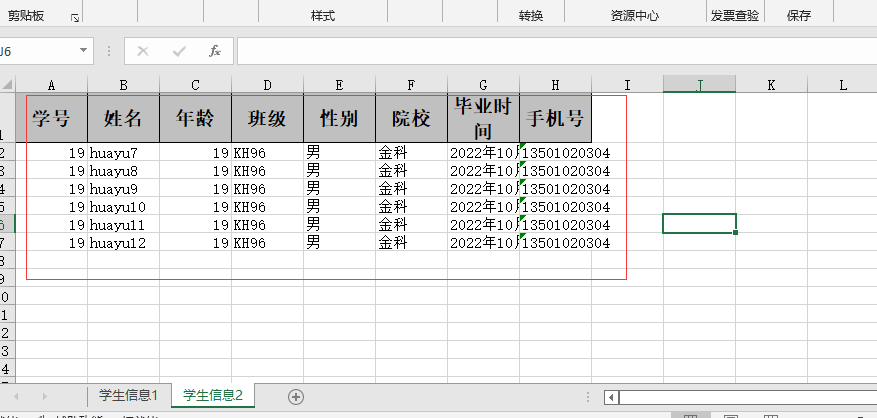Switch to Page Break Preview view
877x418 pixels.
771,416
